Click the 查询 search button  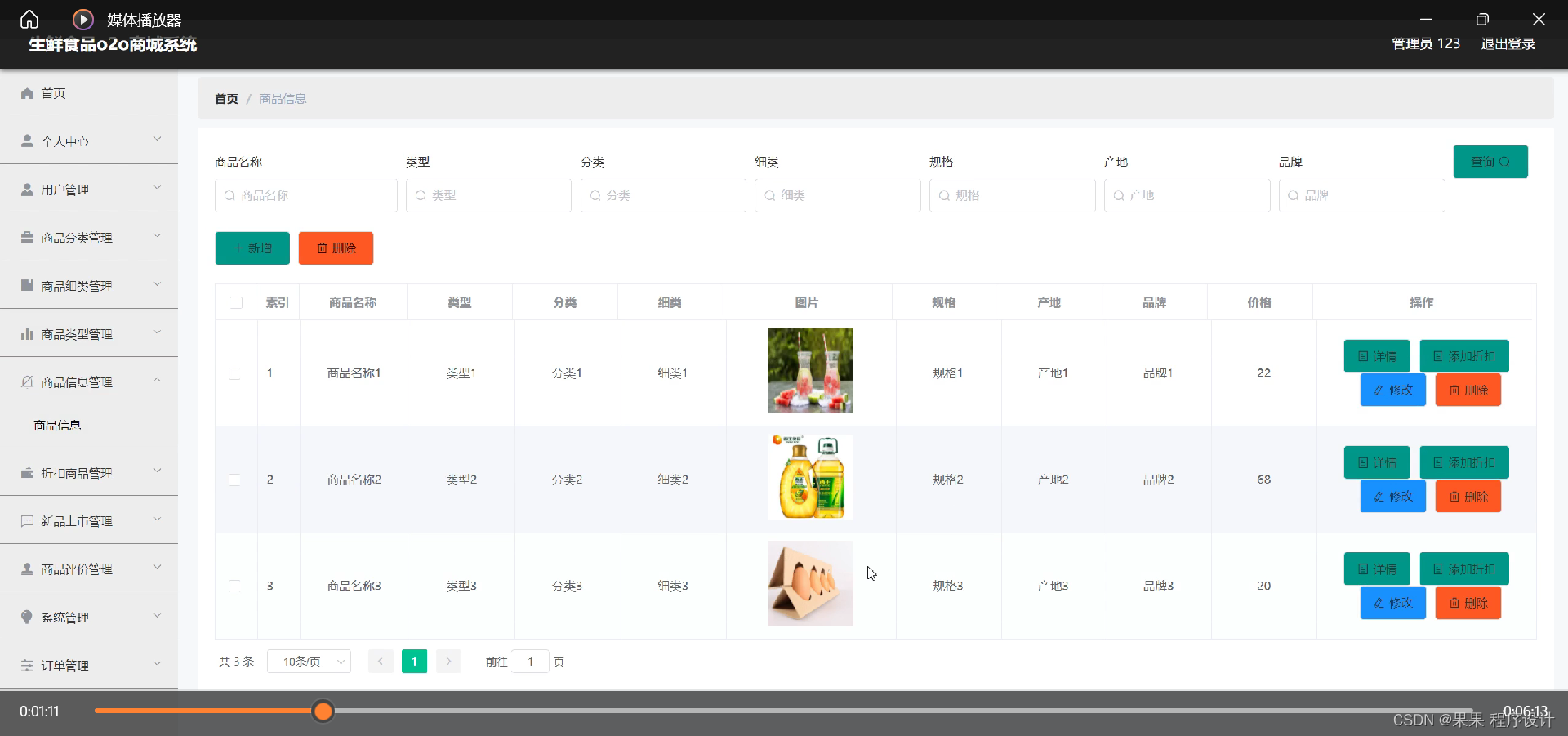click(x=1490, y=162)
